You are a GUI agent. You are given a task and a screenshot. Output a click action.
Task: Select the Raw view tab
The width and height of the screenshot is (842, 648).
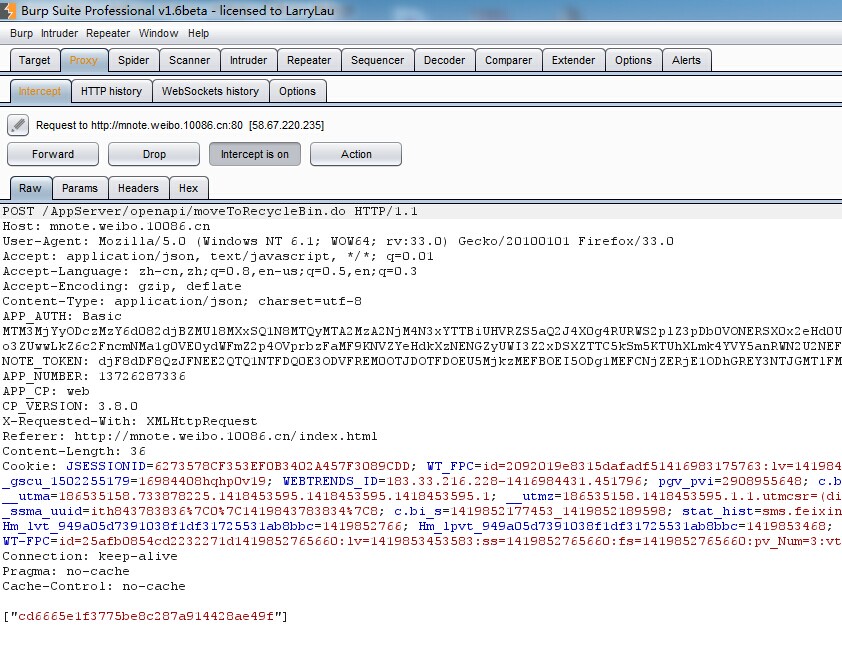point(31,188)
